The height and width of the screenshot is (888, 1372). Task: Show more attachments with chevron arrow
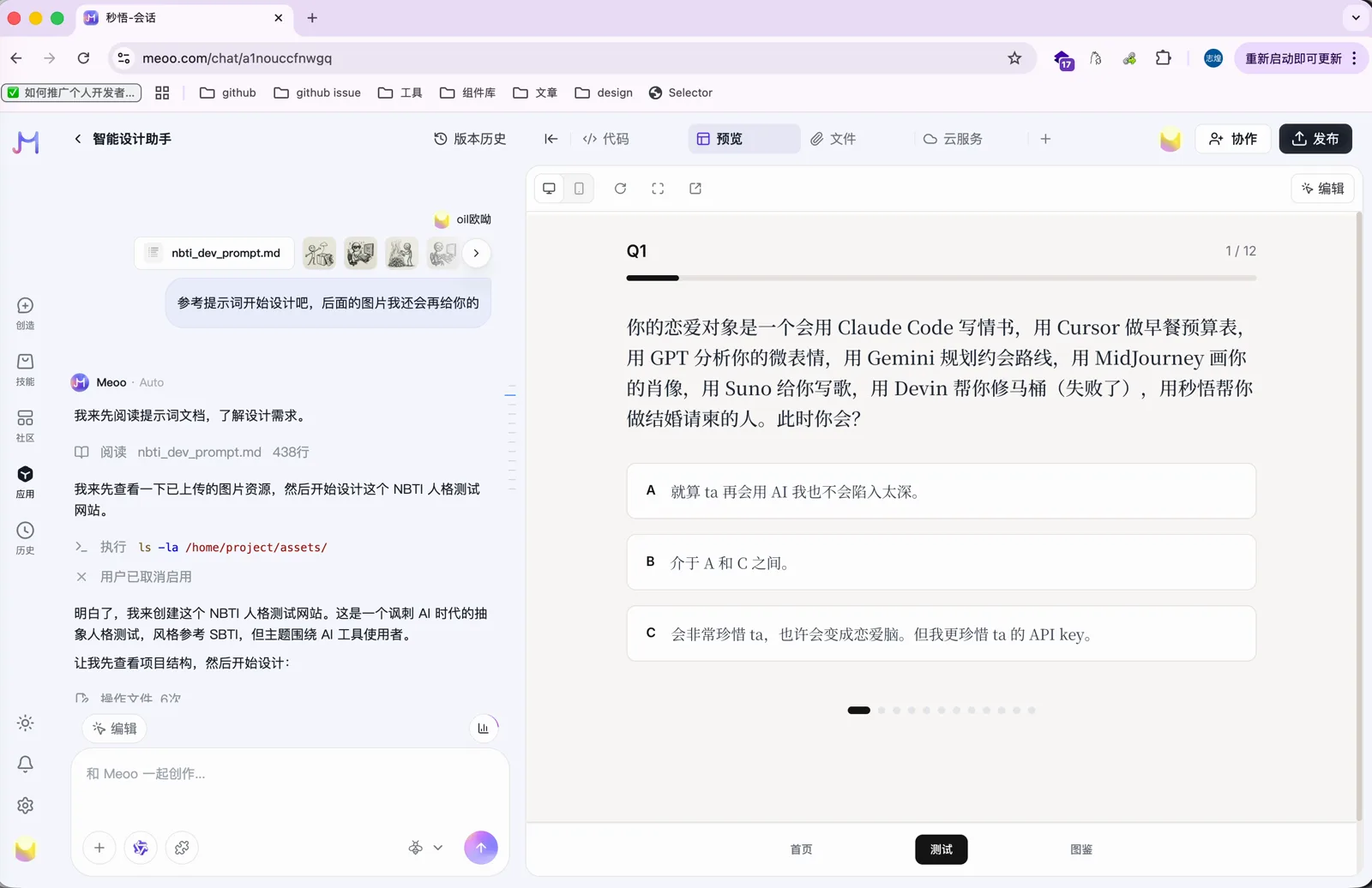click(476, 253)
